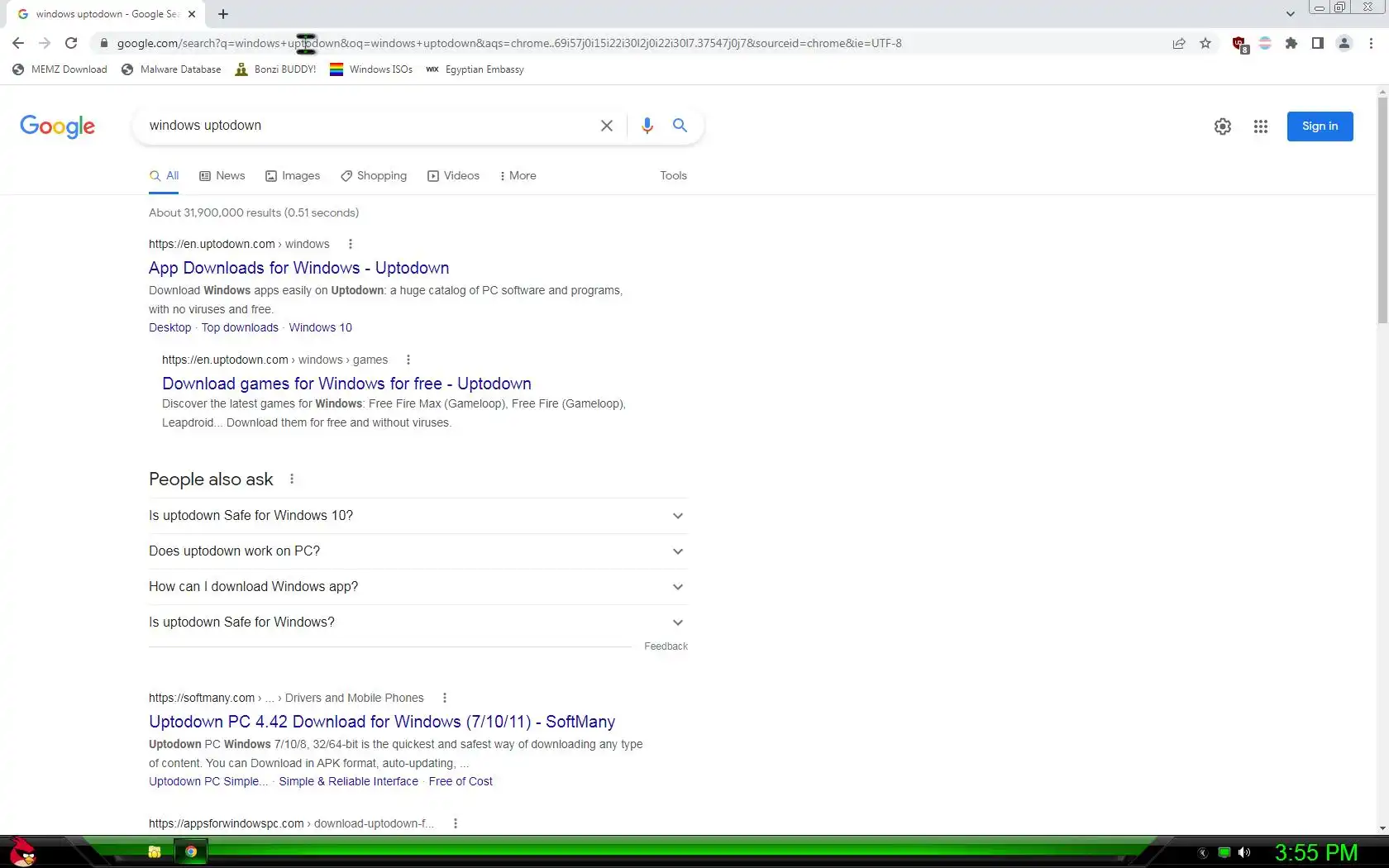The width and height of the screenshot is (1389, 868).
Task: Open the More search filters dropdown
Action: [x=518, y=175]
